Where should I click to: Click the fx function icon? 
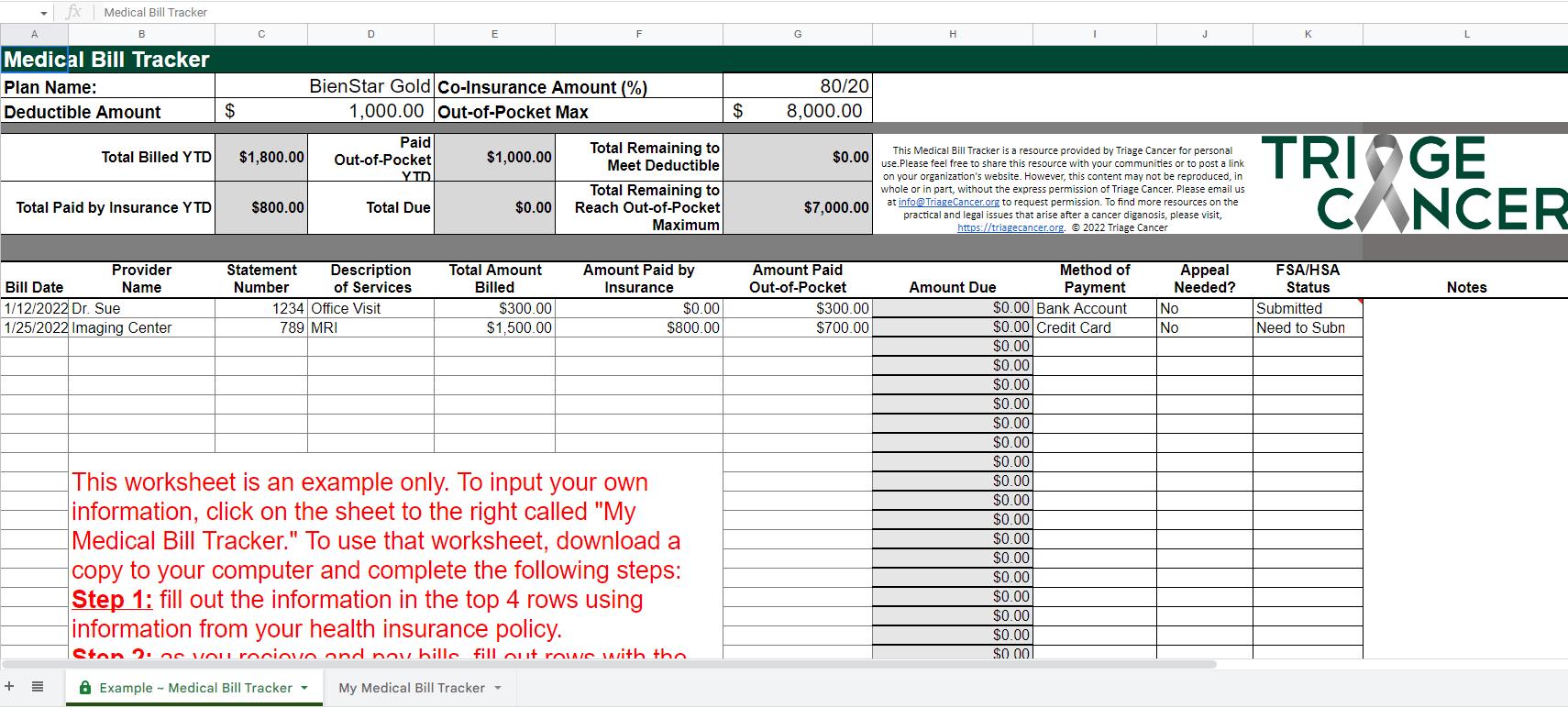(74, 12)
